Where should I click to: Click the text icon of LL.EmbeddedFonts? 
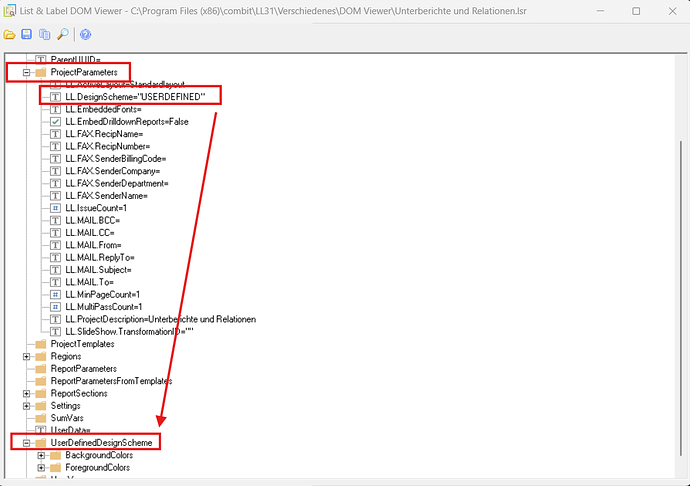coord(55,109)
